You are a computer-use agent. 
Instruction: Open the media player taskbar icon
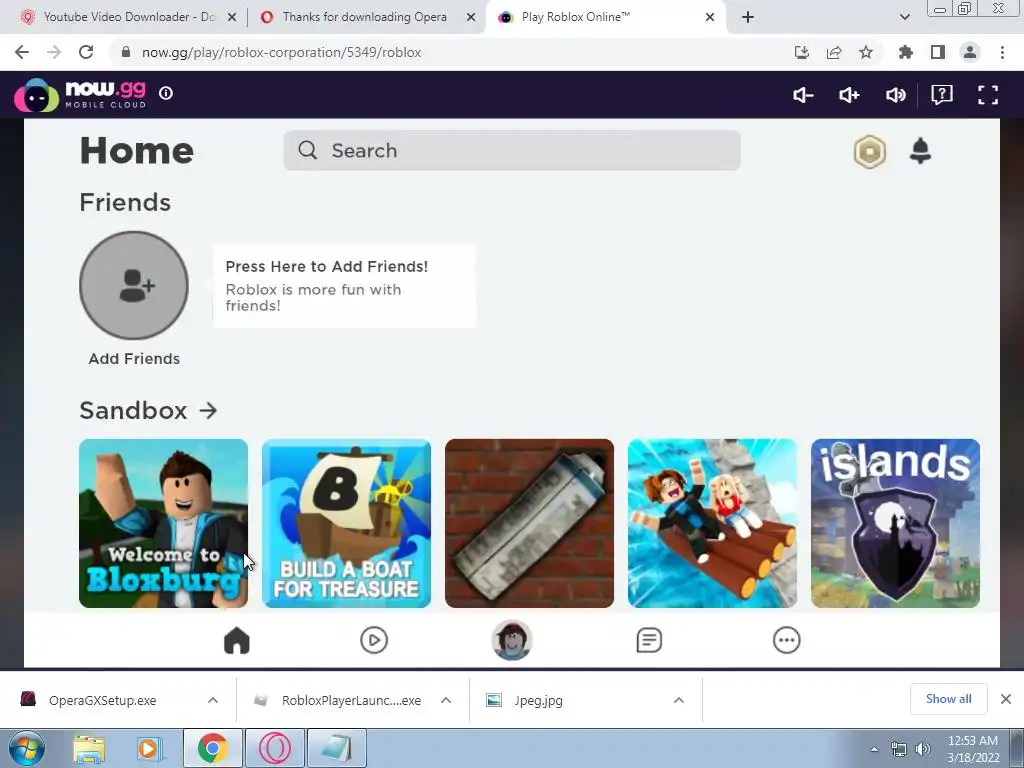(150, 748)
